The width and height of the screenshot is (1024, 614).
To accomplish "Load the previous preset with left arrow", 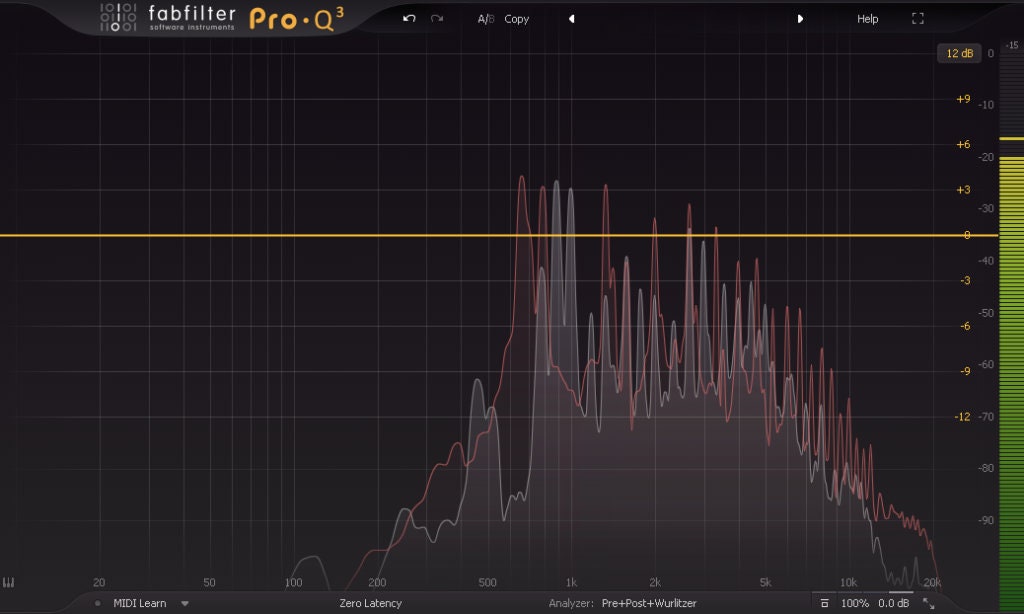I will tap(571, 19).
